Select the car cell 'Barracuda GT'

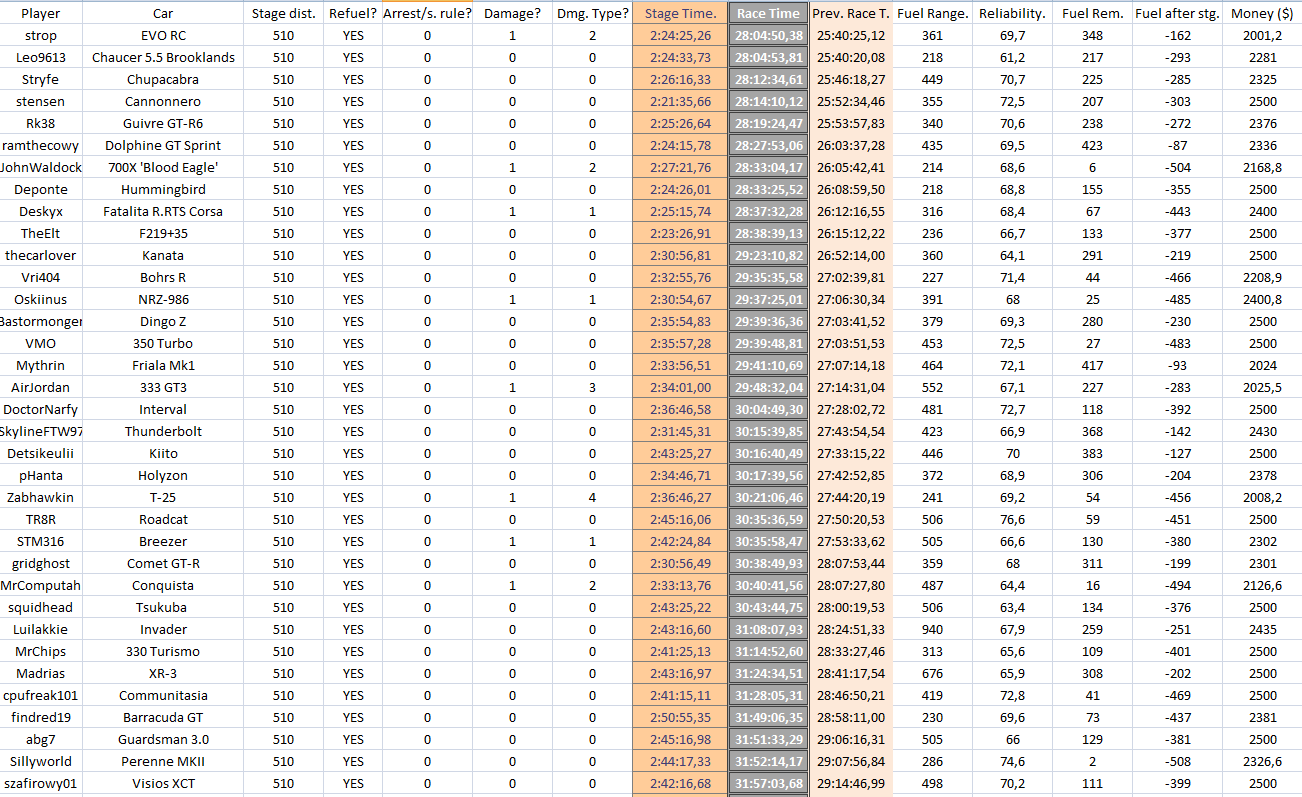pyautogui.click(x=163, y=717)
